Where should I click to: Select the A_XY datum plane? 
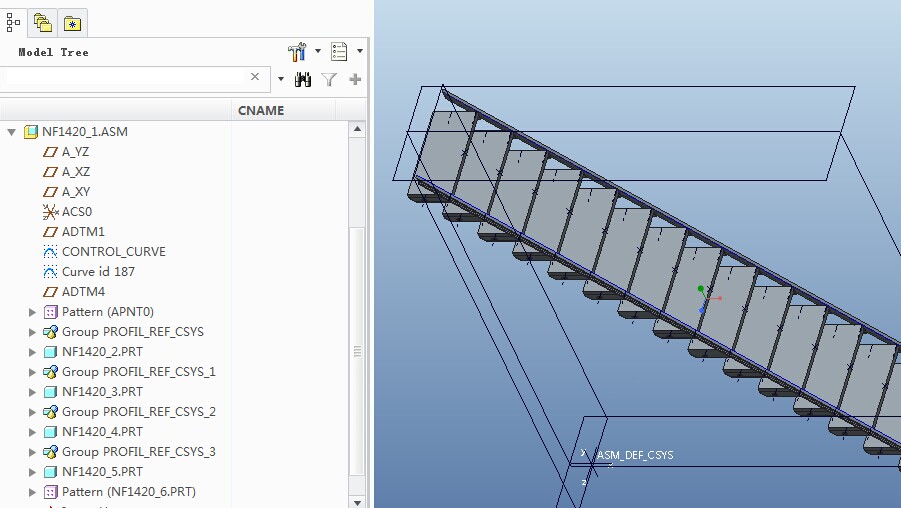pyautogui.click(x=76, y=192)
